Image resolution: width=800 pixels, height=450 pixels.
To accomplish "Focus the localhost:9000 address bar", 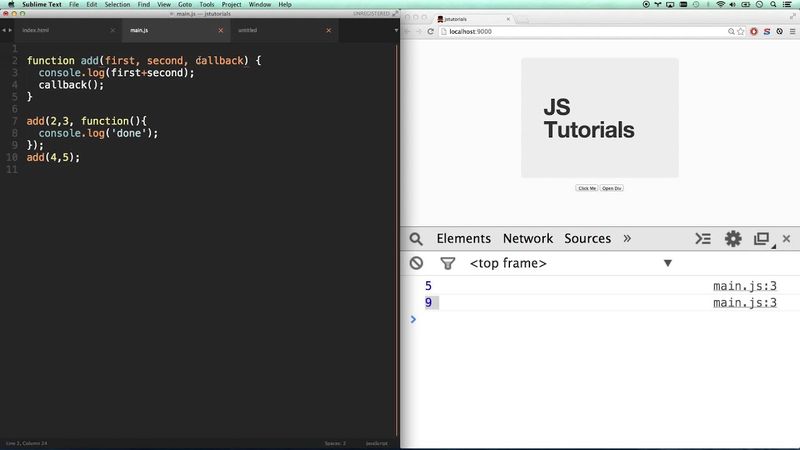I will click(582, 32).
